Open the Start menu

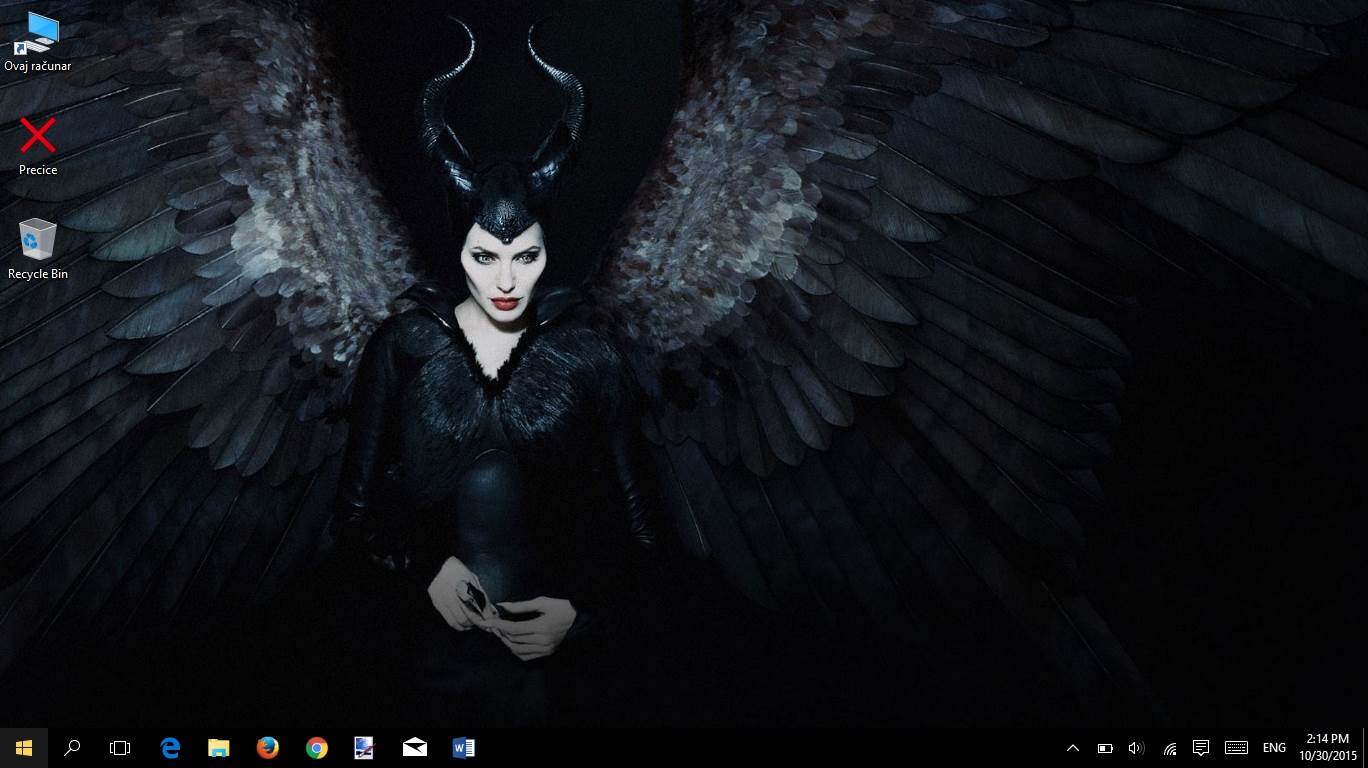pyautogui.click(x=24, y=748)
